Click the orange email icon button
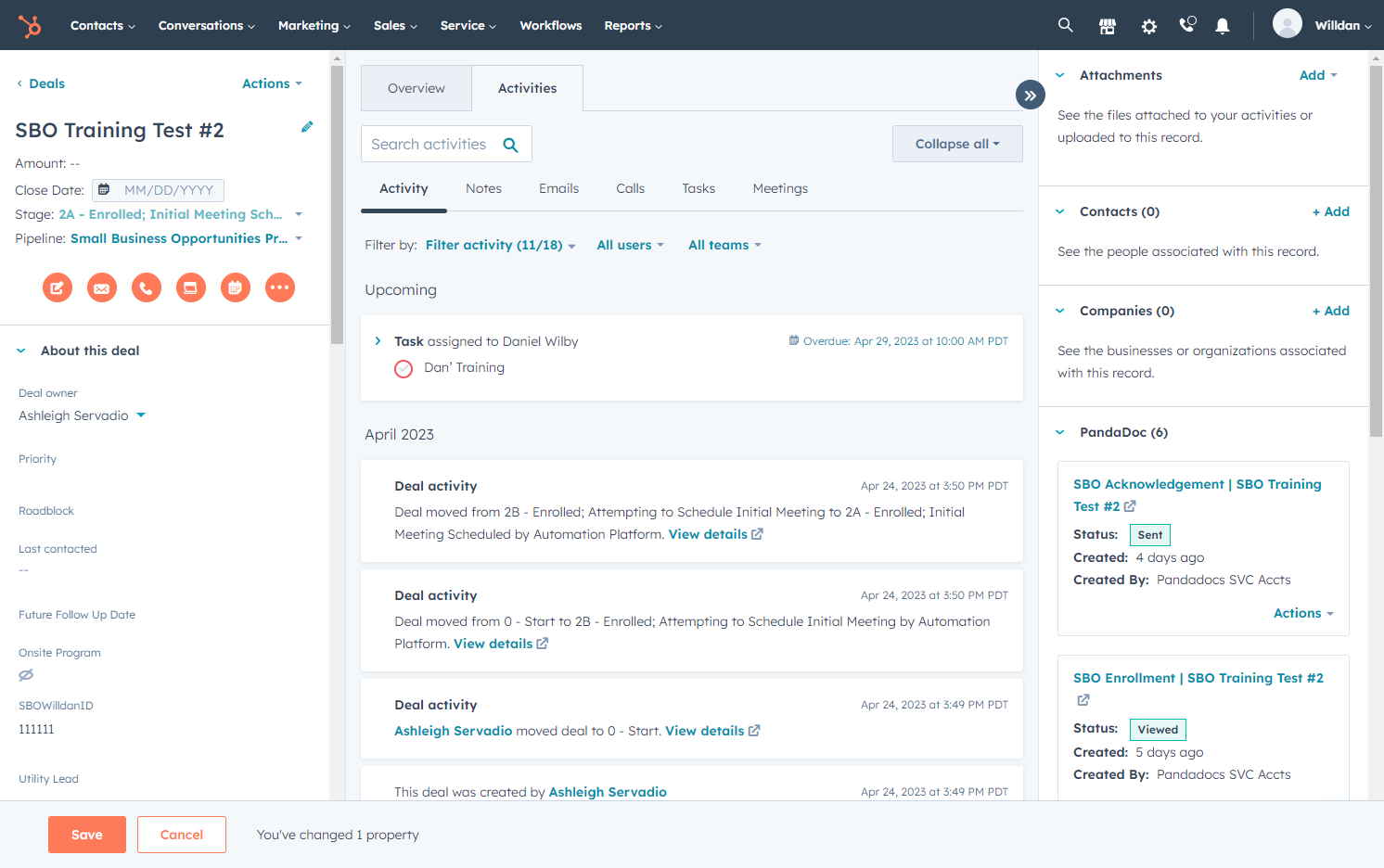1384x868 pixels. point(102,287)
